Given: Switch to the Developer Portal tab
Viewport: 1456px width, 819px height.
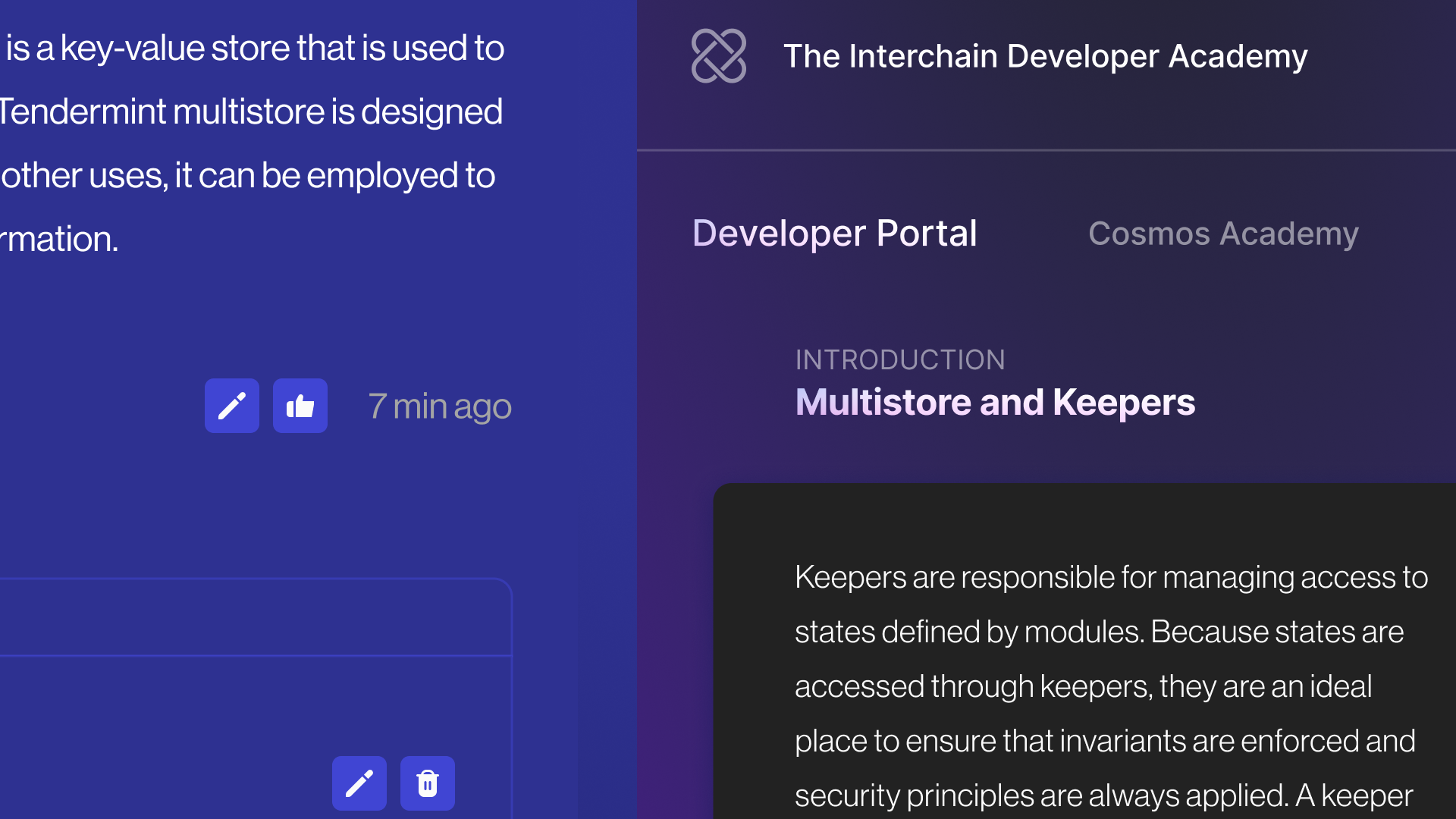Looking at the screenshot, I should tap(834, 234).
